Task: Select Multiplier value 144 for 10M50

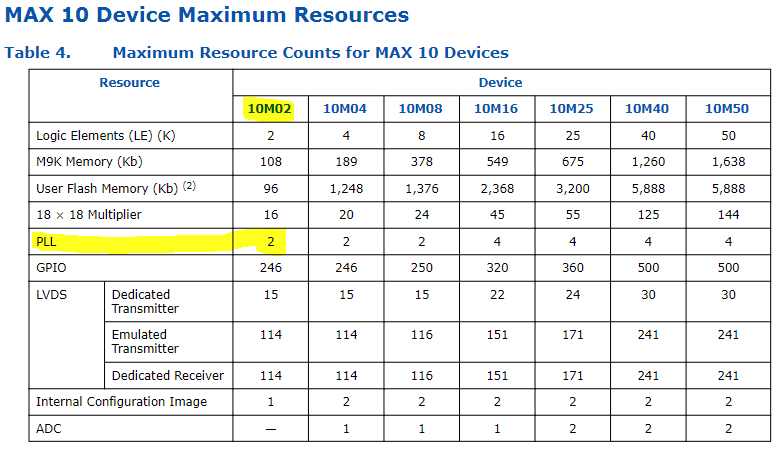Action: [x=728, y=215]
